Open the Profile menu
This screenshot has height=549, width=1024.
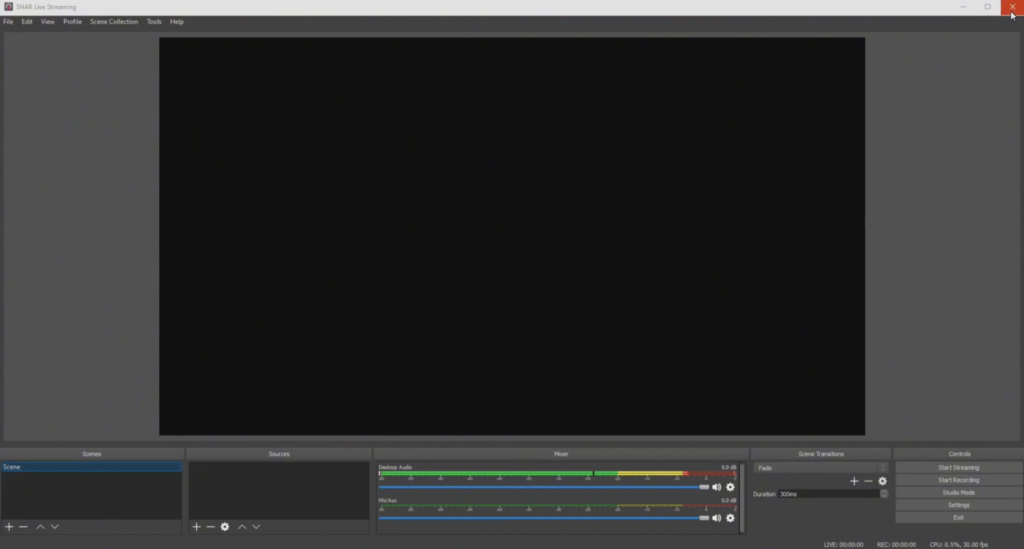click(x=72, y=21)
